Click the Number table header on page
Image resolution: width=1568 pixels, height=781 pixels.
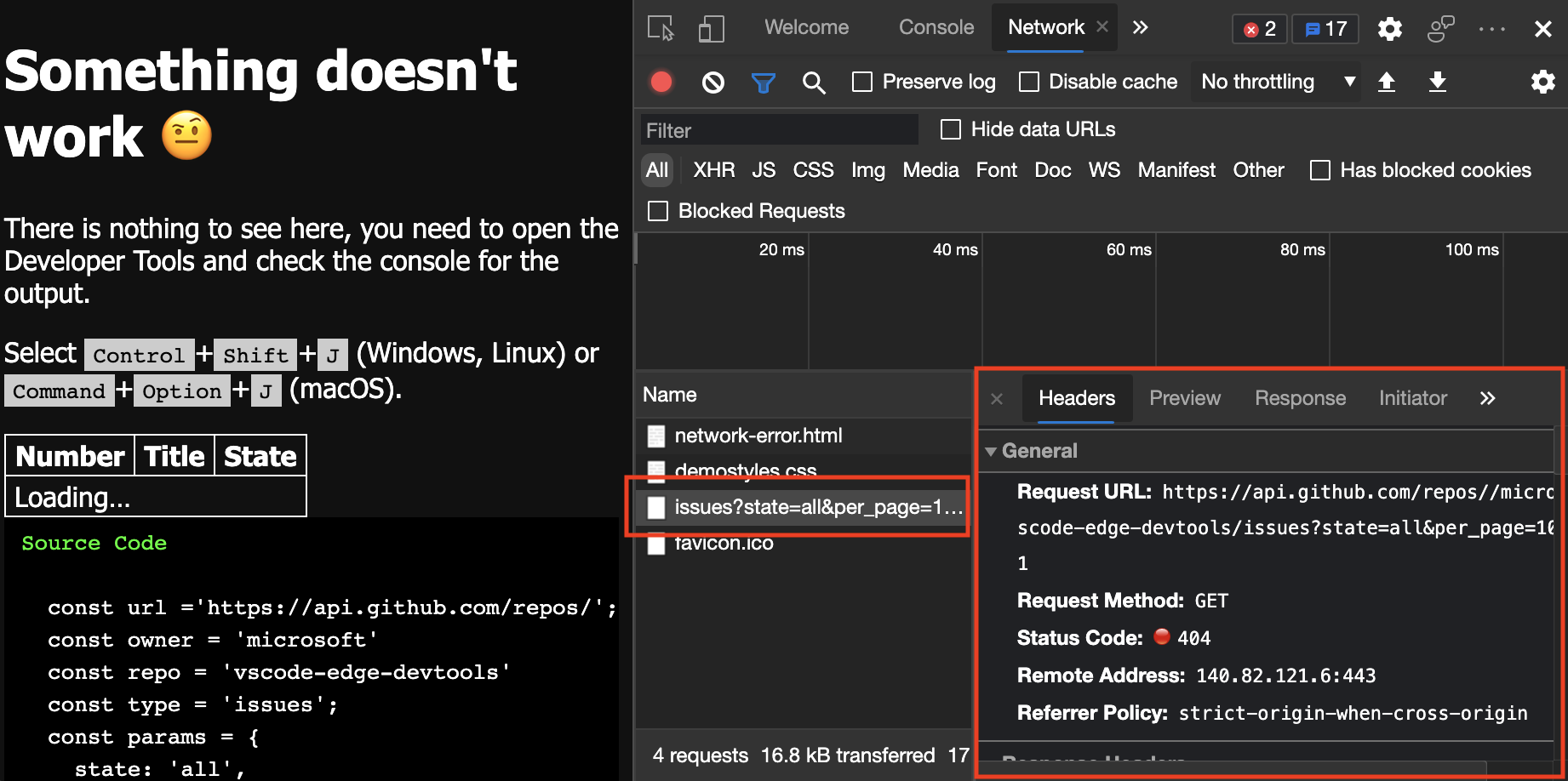[71, 456]
